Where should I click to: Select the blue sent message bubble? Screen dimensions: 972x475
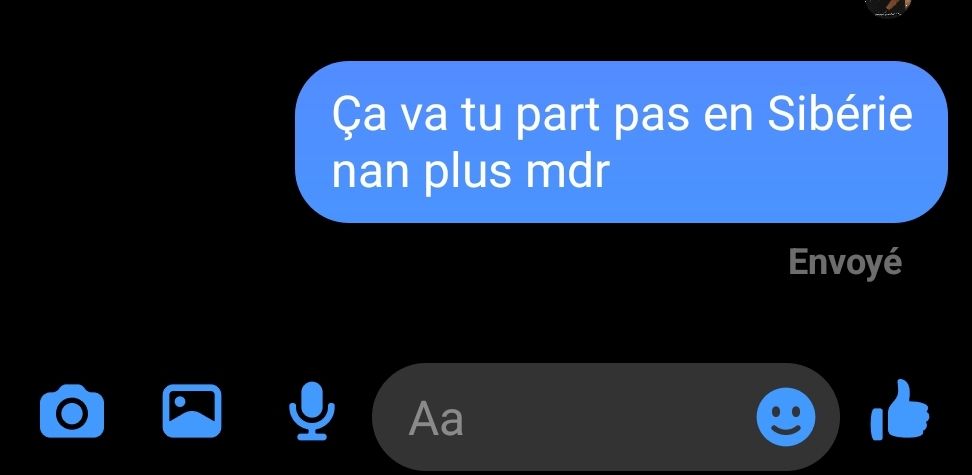coord(622,142)
